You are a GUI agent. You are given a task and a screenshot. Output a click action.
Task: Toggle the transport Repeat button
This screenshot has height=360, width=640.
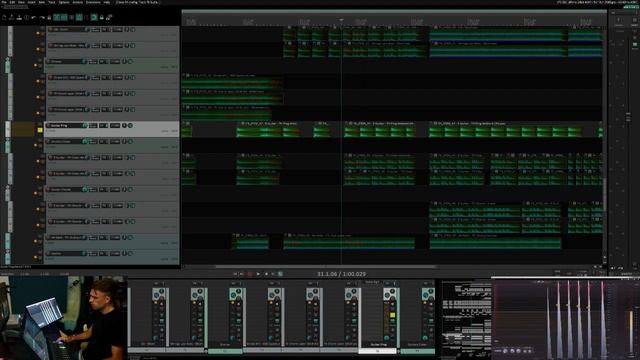(x=280, y=274)
